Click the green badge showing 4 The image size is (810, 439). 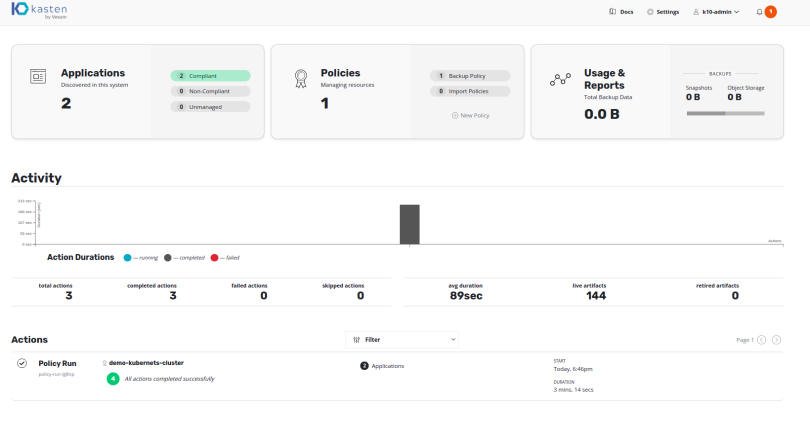point(113,379)
